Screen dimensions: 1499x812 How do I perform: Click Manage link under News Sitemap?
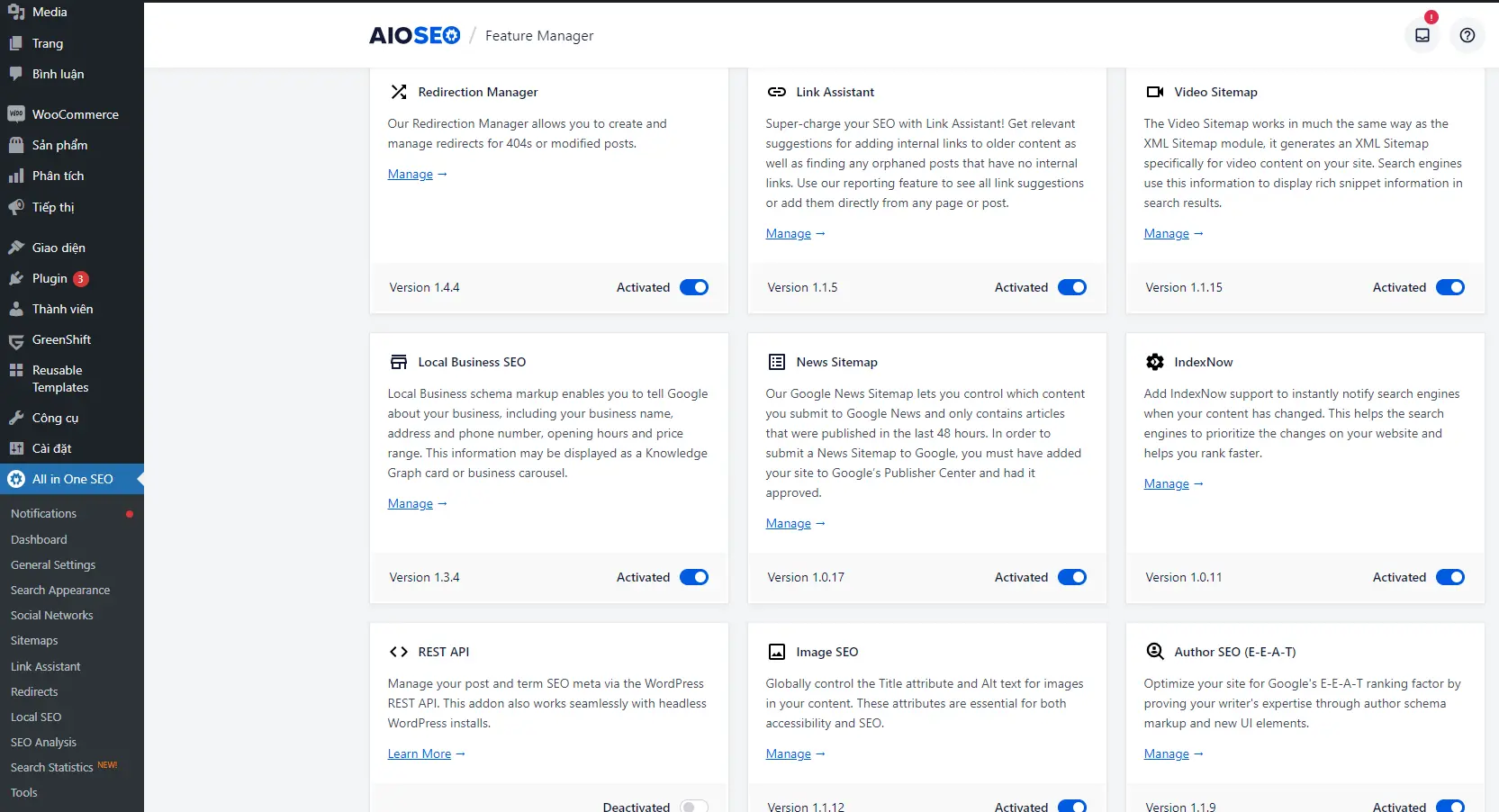[789, 523]
